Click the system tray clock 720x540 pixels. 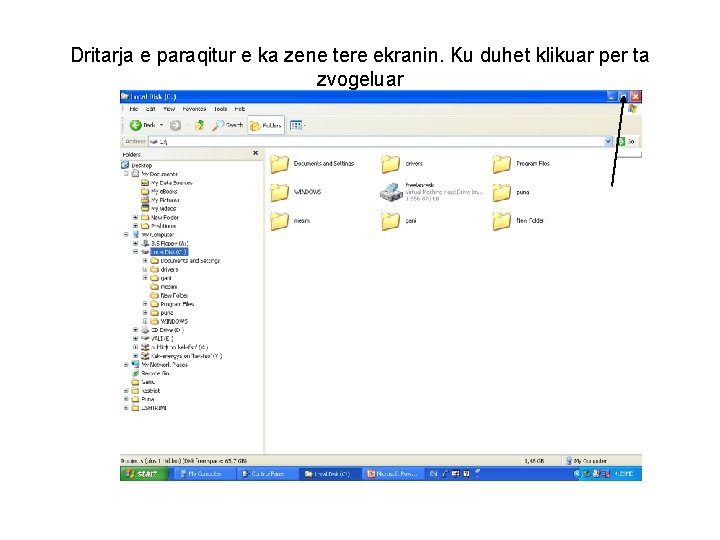tap(624, 474)
